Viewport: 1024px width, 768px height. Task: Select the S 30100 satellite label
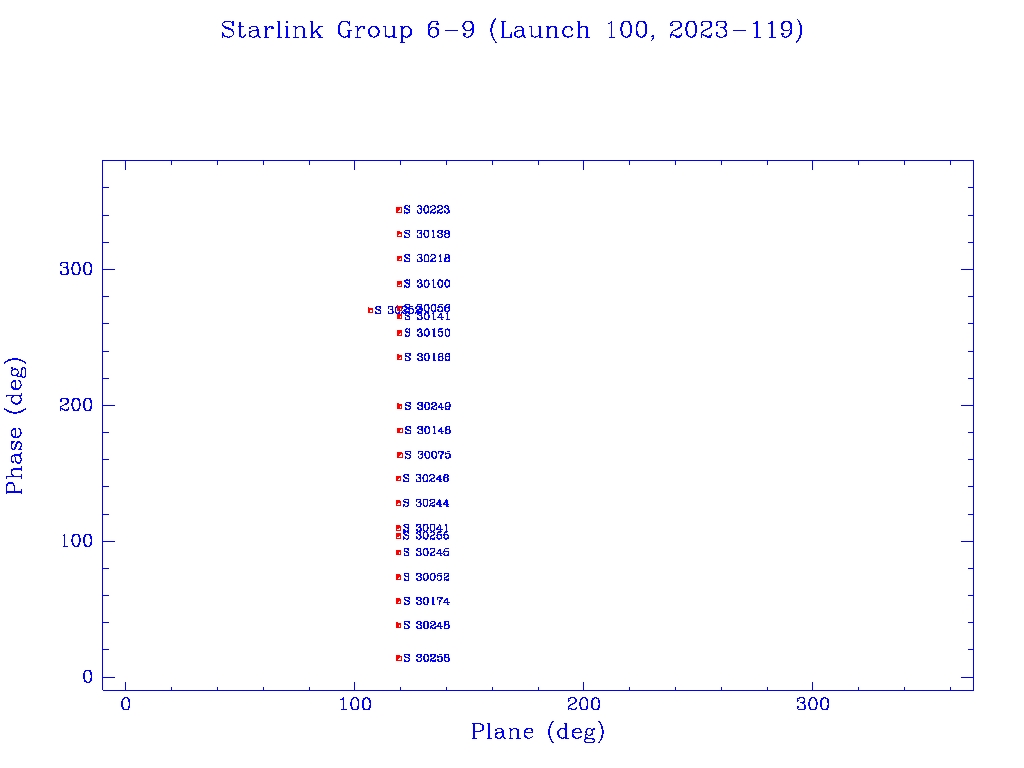point(426,284)
